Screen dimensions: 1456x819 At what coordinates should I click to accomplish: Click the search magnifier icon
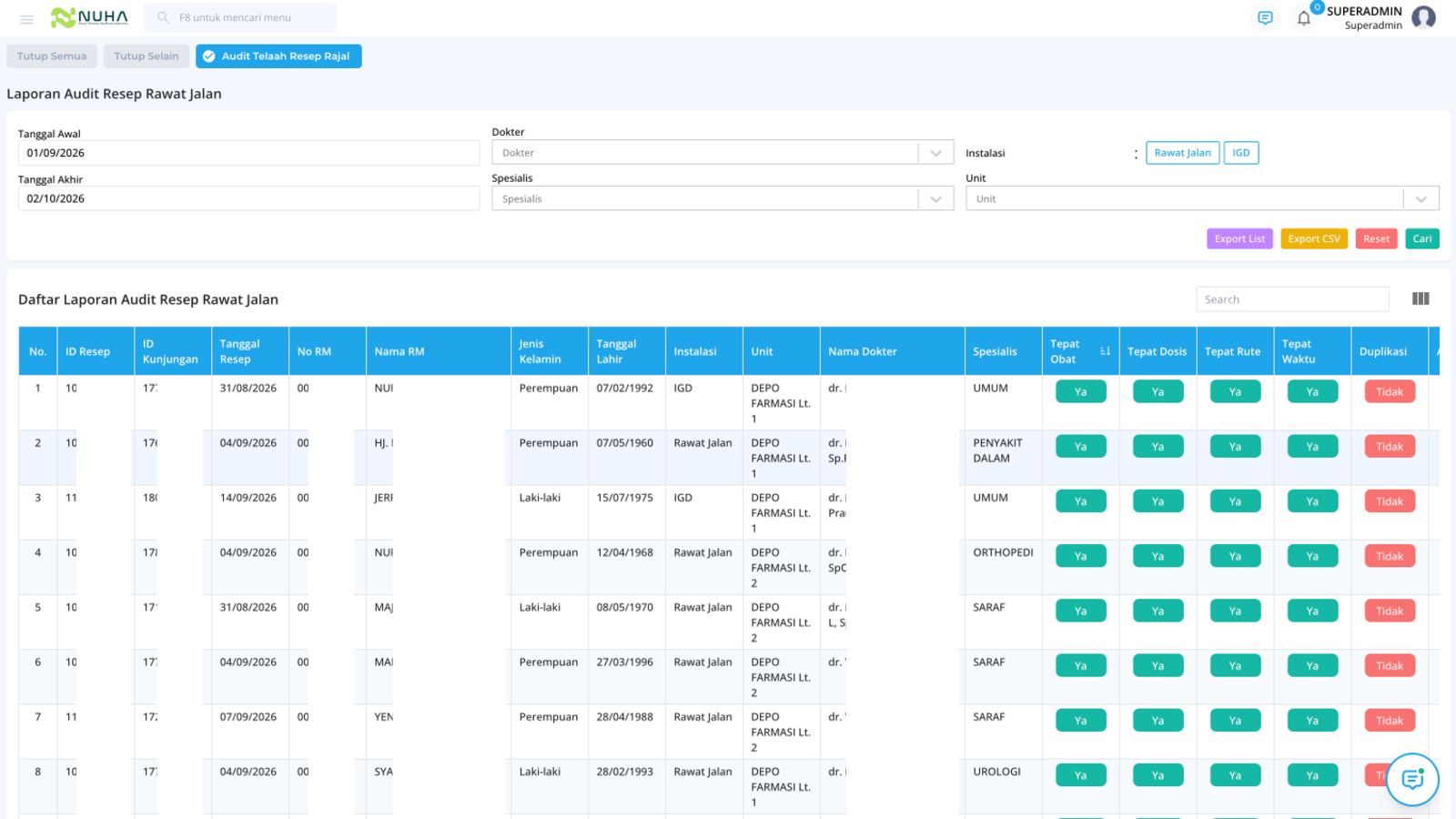pyautogui.click(x=163, y=17)
